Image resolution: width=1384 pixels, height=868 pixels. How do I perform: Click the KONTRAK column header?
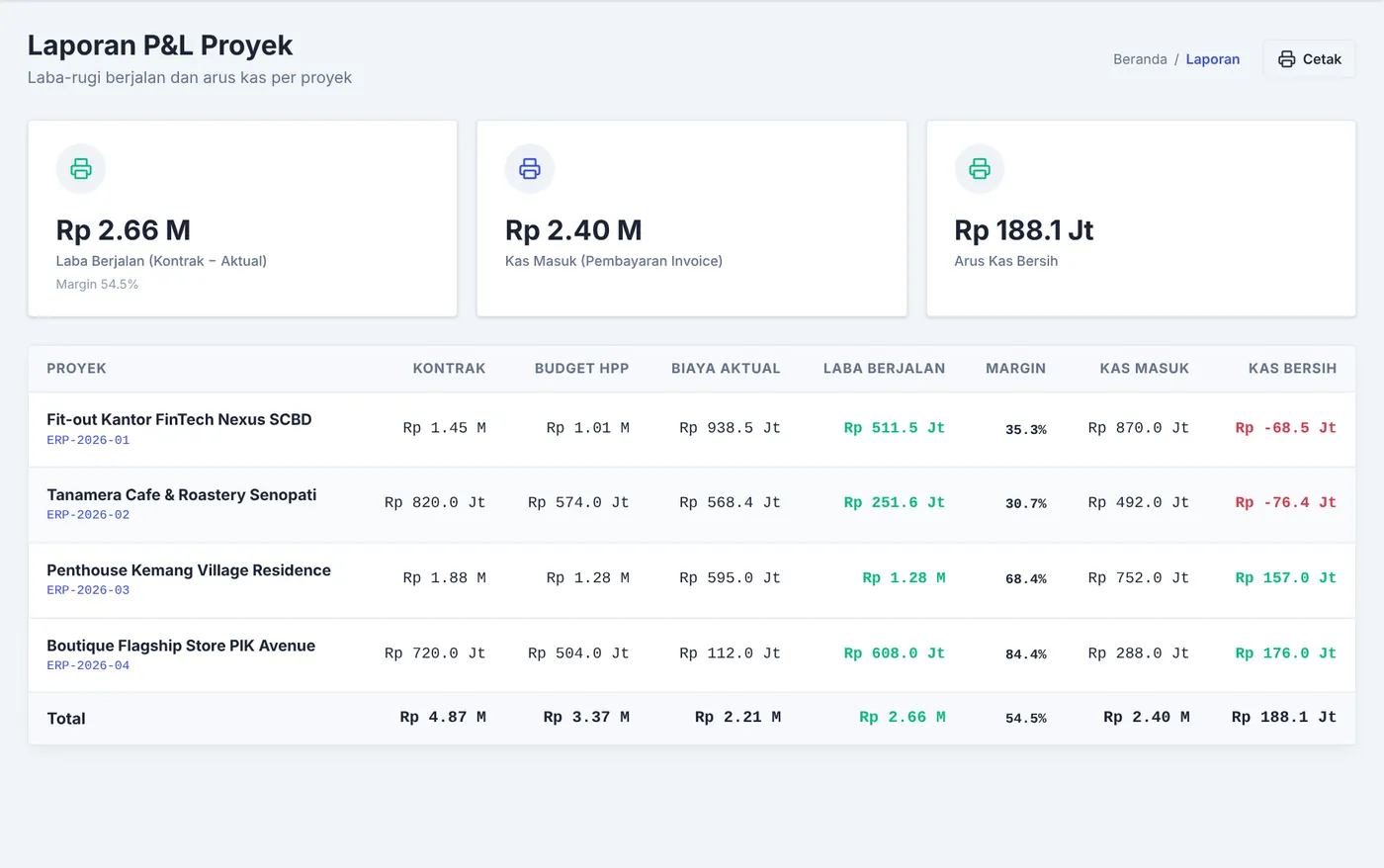(x=449, y=369)
